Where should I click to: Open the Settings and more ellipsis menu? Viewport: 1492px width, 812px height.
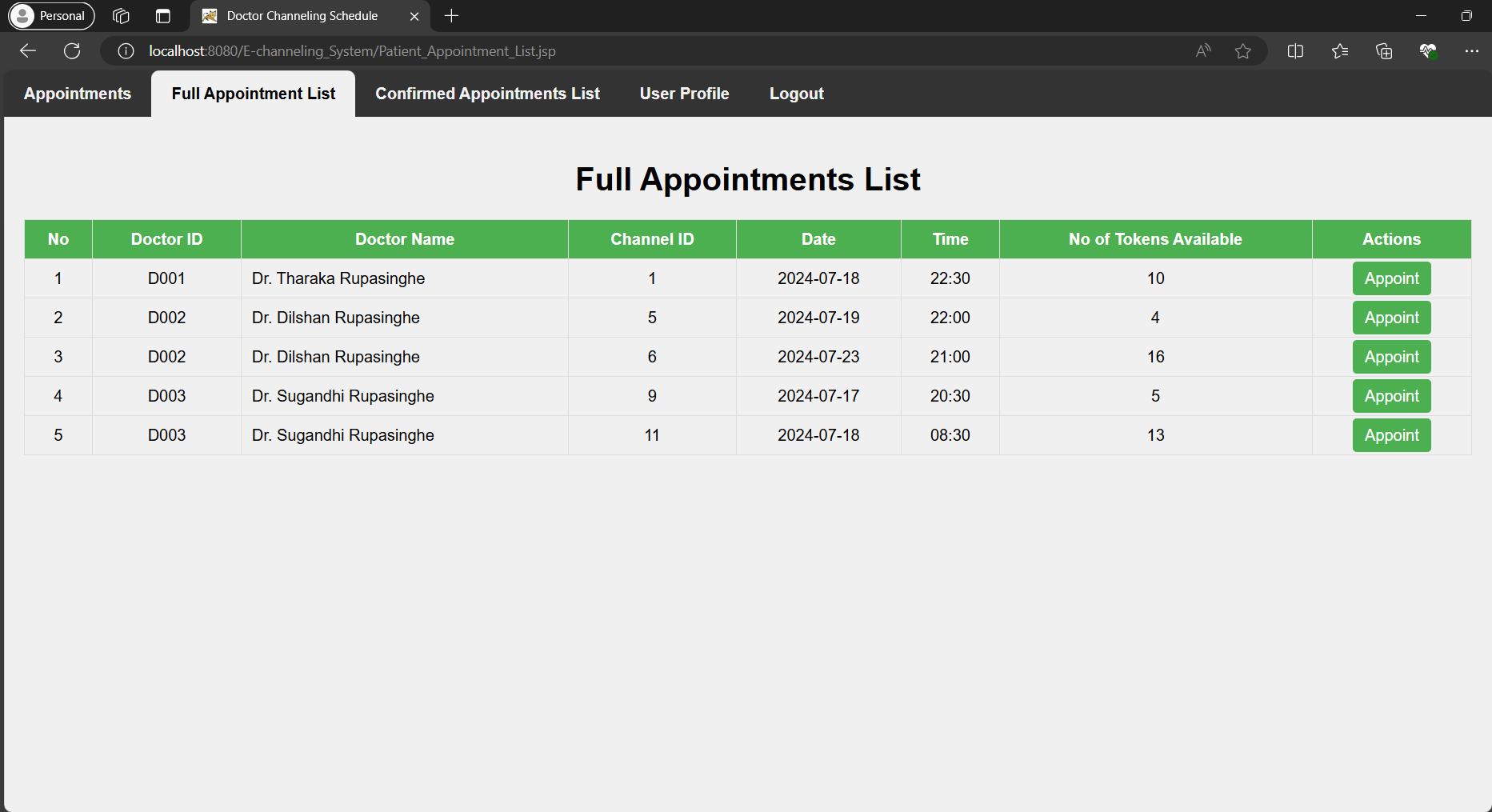[1471, 51]
